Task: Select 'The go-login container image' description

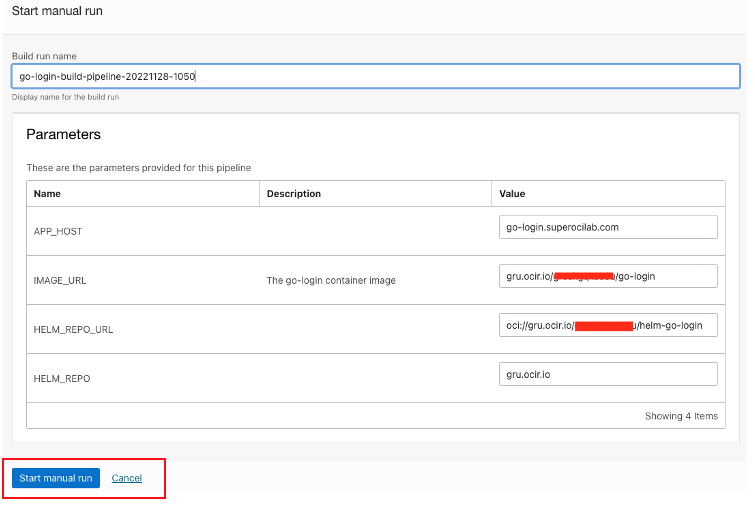Action: tap(331, 280)
